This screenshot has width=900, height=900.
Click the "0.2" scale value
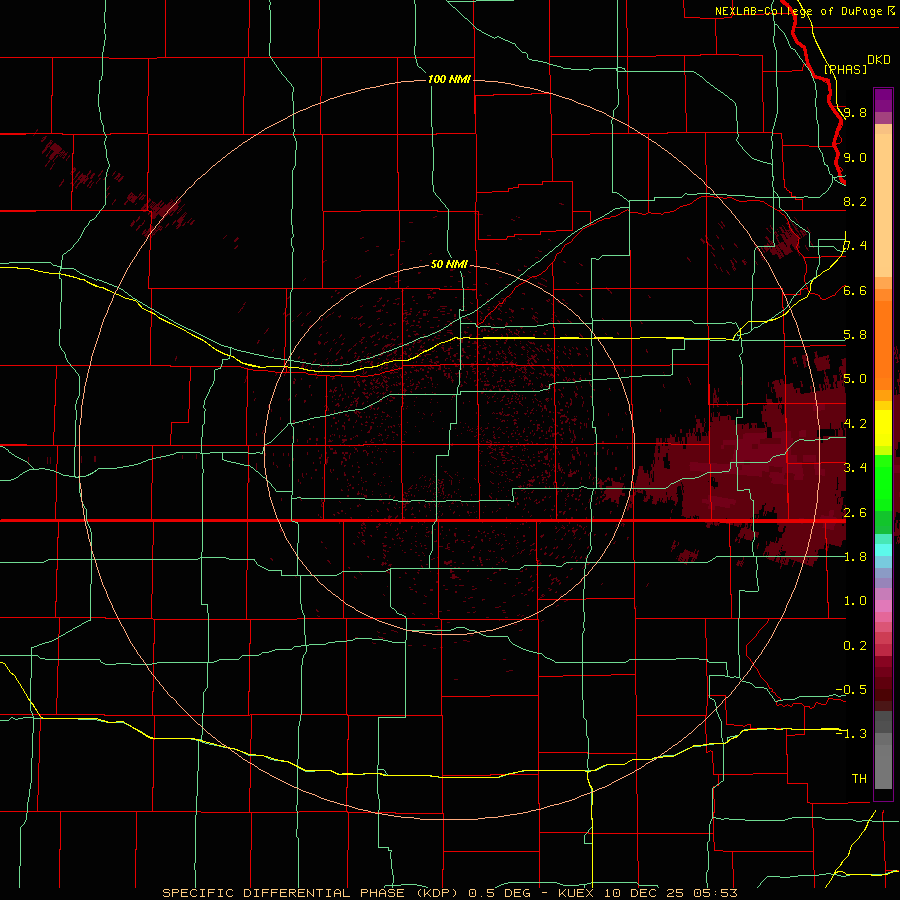(855, 645)
